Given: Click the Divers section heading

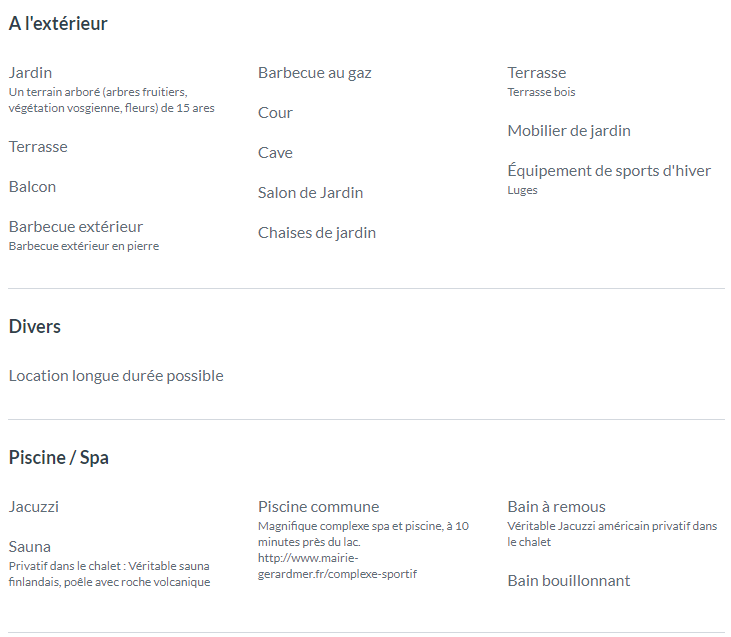Looking at the screenshot, I should (34, 326).
